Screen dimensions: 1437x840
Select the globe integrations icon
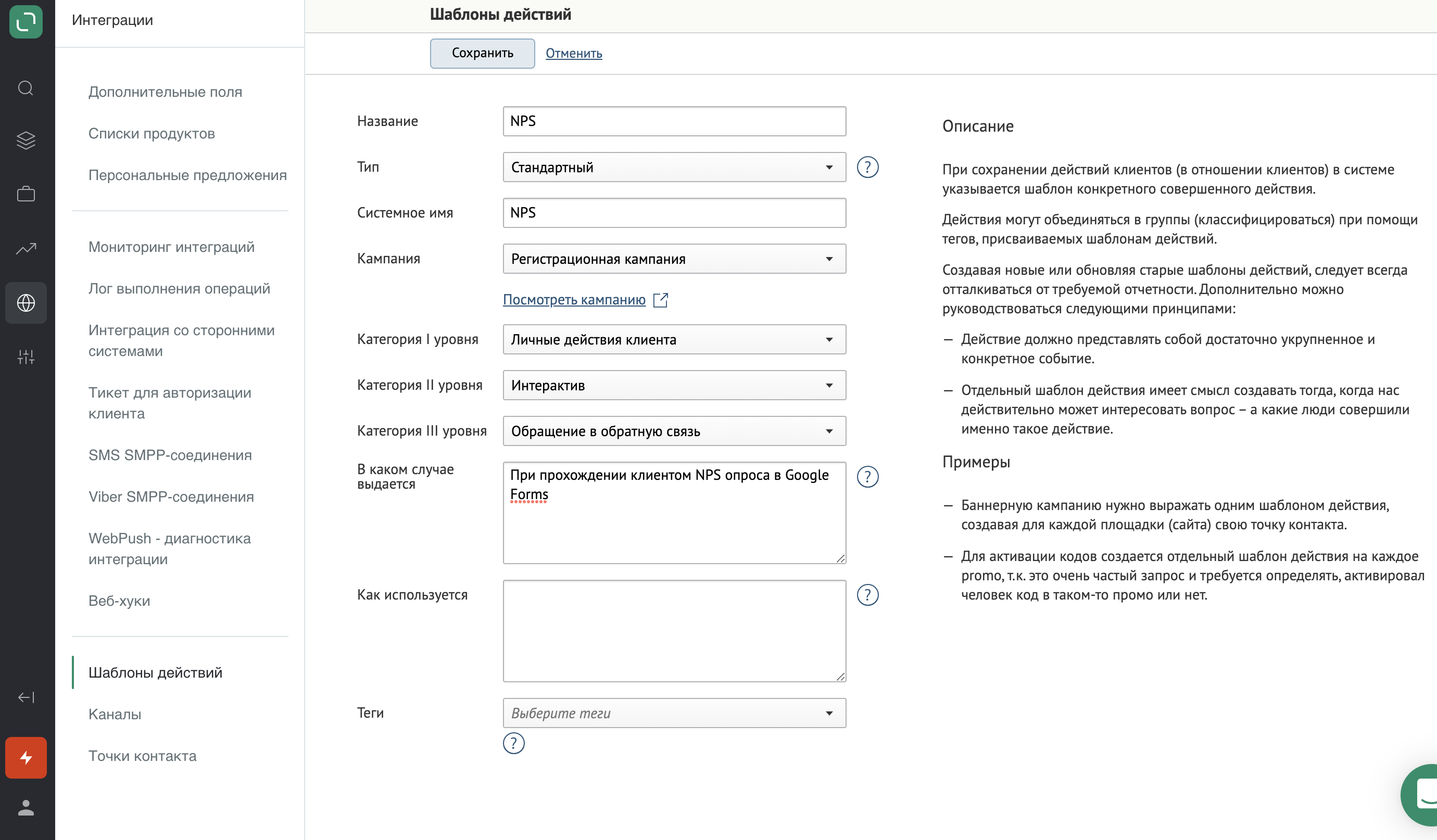click(x=26, y=302)
